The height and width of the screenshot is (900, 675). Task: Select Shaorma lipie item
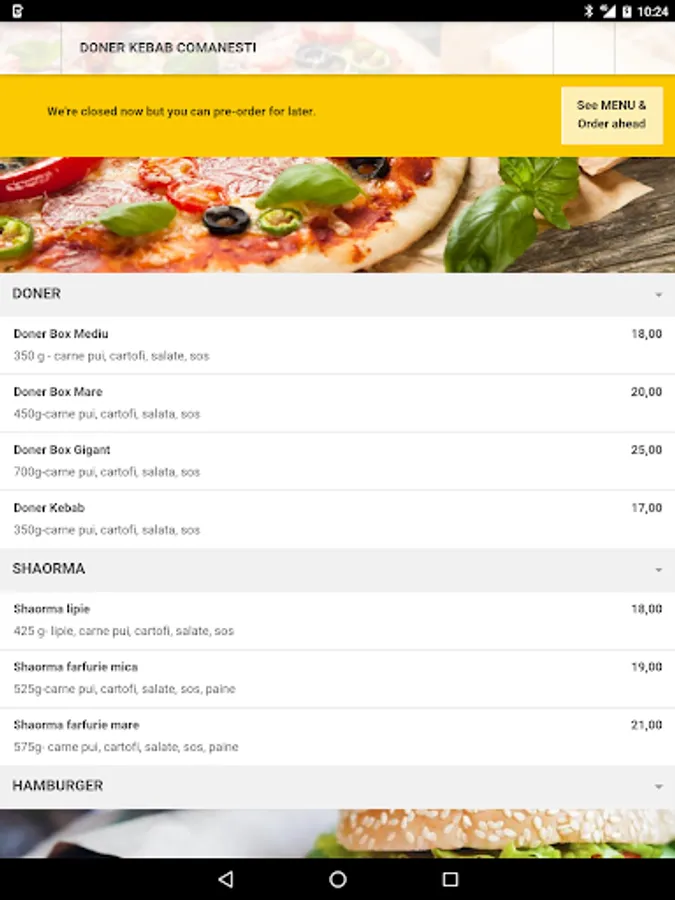point(338,620)
